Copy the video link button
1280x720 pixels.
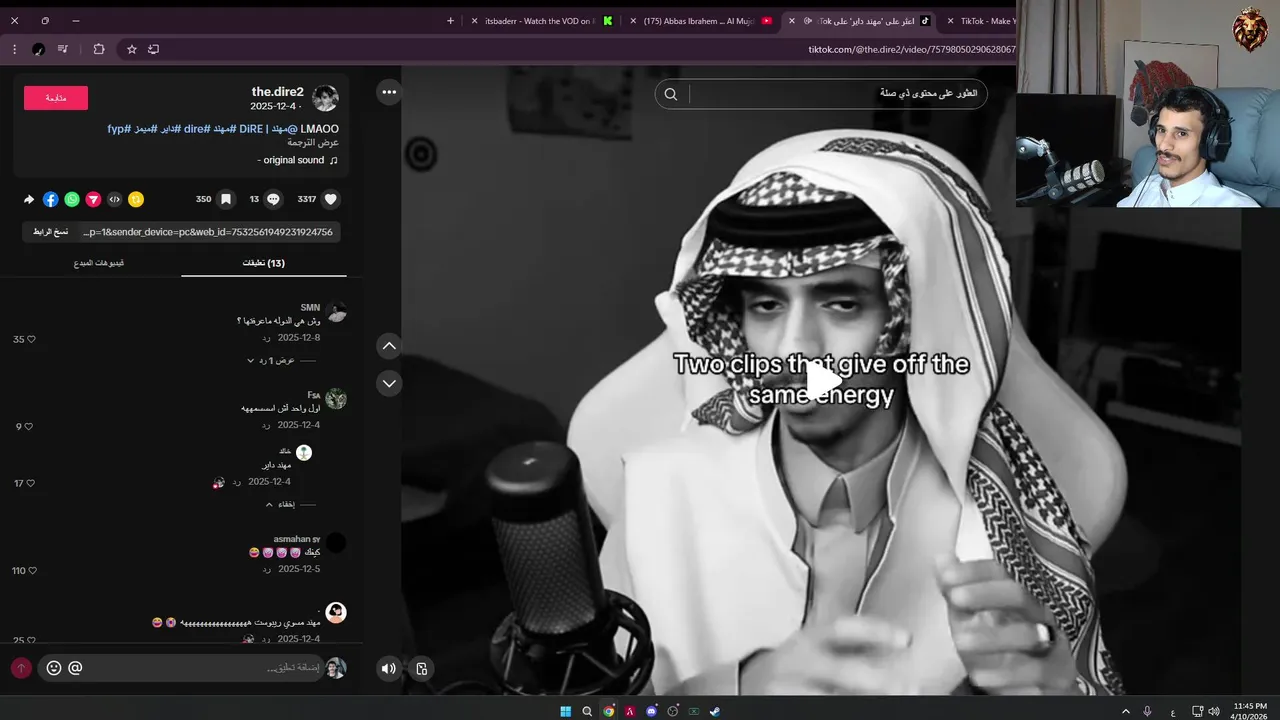click(50, 232)
